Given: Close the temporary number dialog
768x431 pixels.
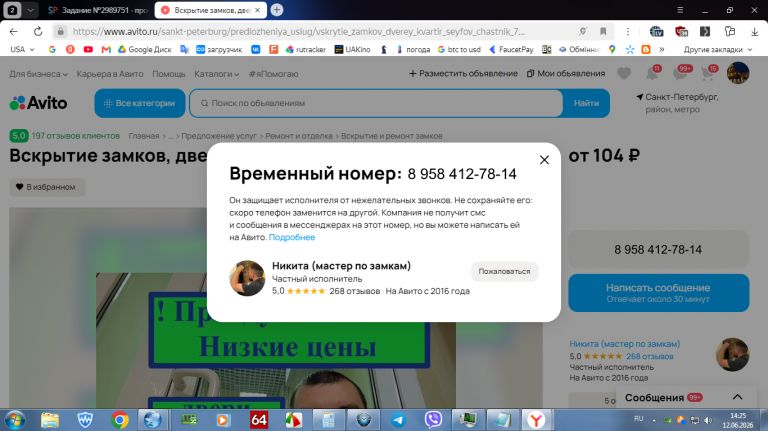Looking at the screenshot, I should (x=544, y=160).
